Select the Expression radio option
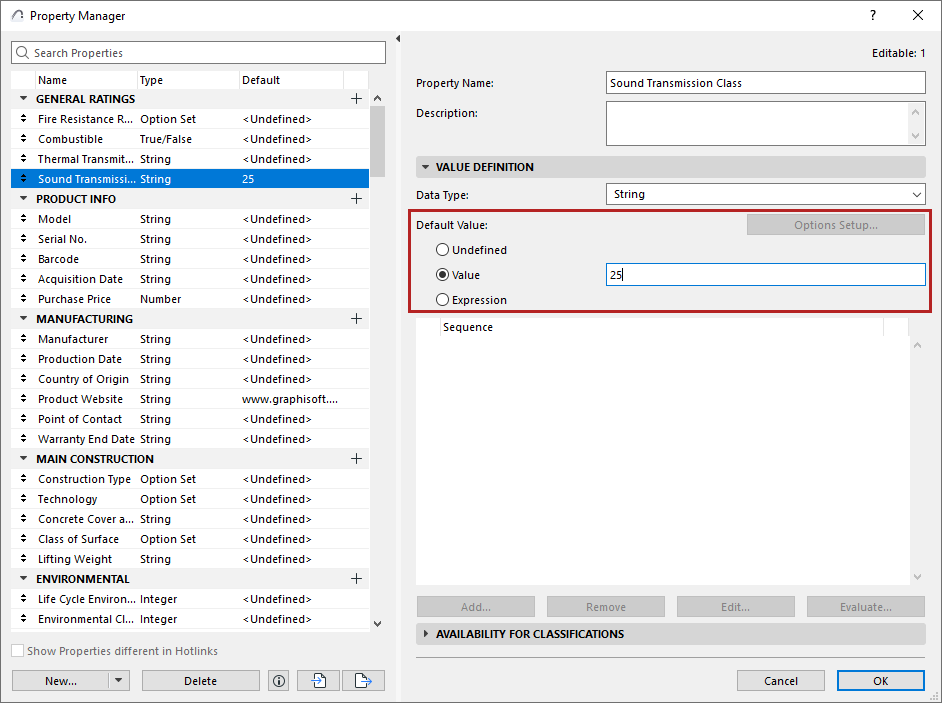Viewport: 942px width, 703px height. coord(442,299)
